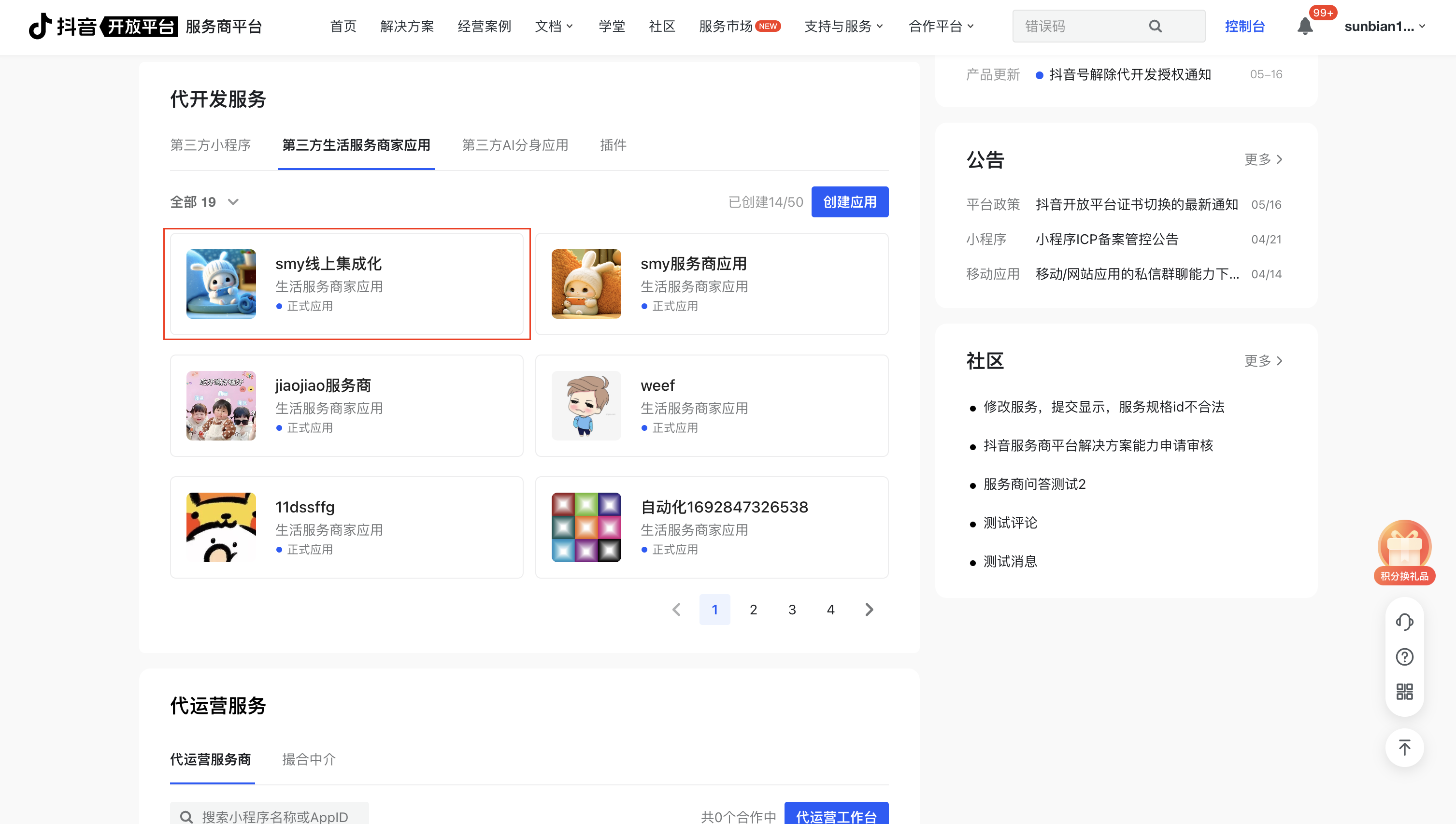The width and height of the screenshot is (1456, 824).
Task: Open post 服务商问答测试2
Action: click(x=1034, y=484)
